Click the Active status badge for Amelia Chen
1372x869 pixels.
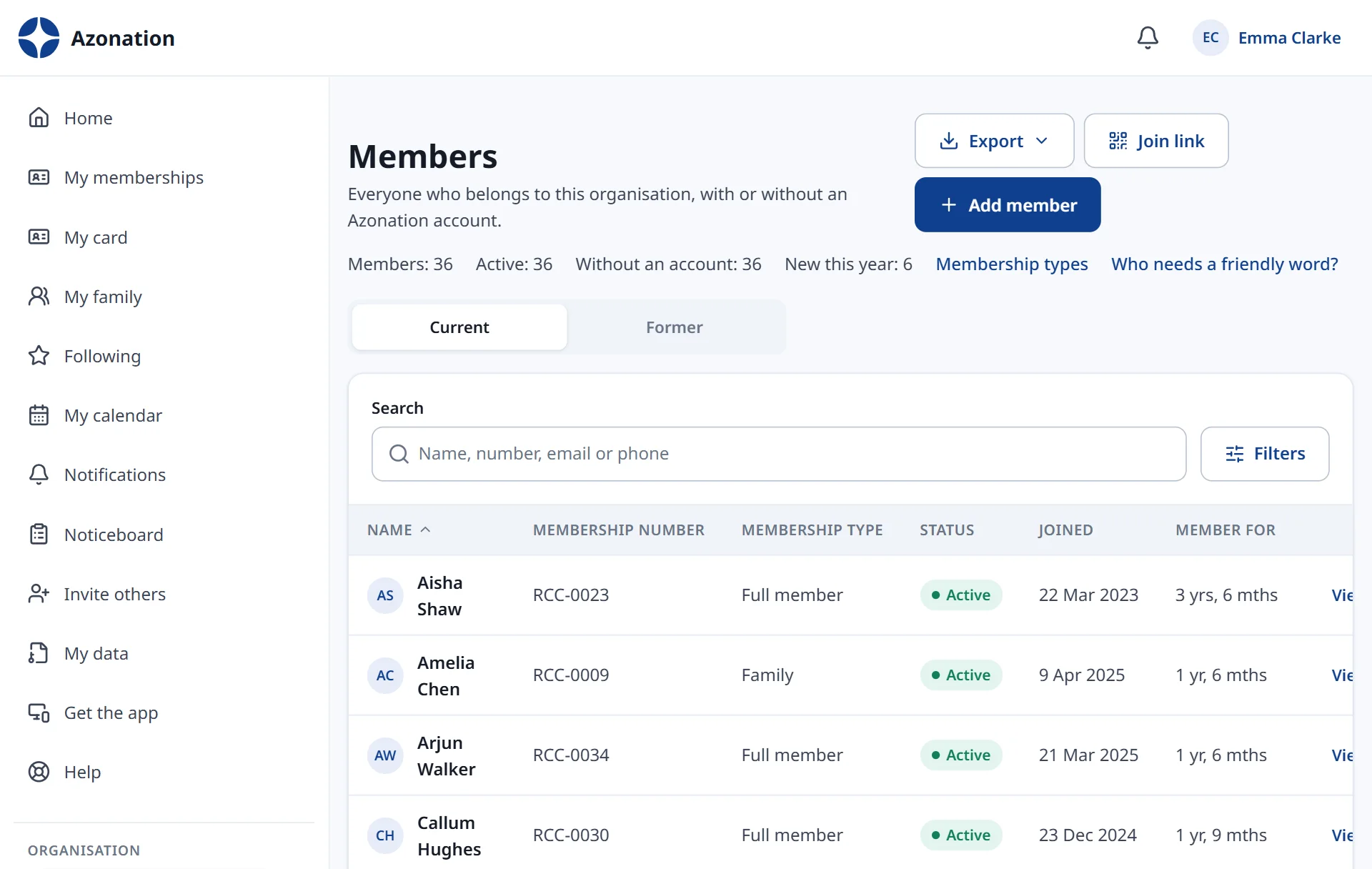point(961,675)
